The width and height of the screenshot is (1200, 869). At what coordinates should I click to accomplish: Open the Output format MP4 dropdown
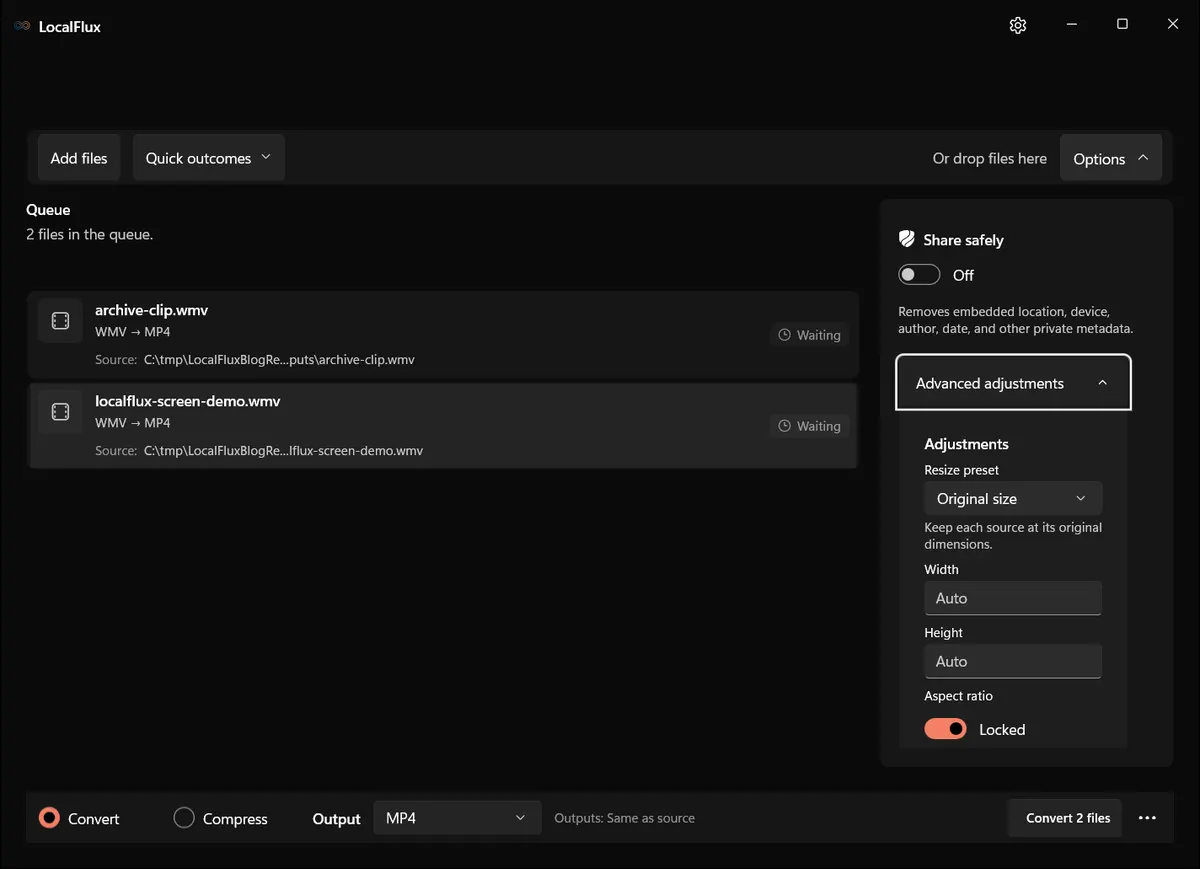pos(457,818)
